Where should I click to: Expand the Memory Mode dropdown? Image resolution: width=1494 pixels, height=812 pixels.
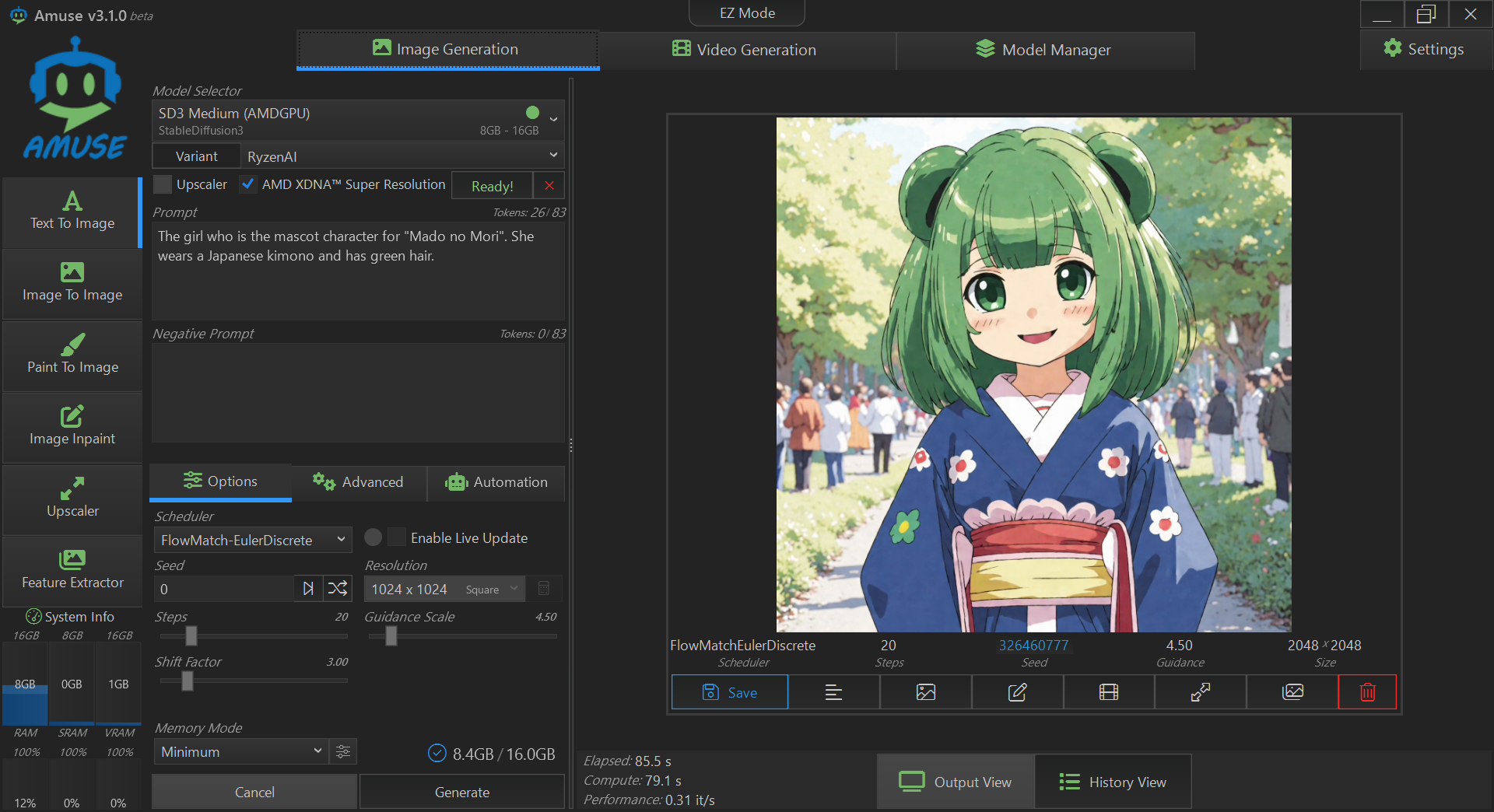tap(240, 751)
